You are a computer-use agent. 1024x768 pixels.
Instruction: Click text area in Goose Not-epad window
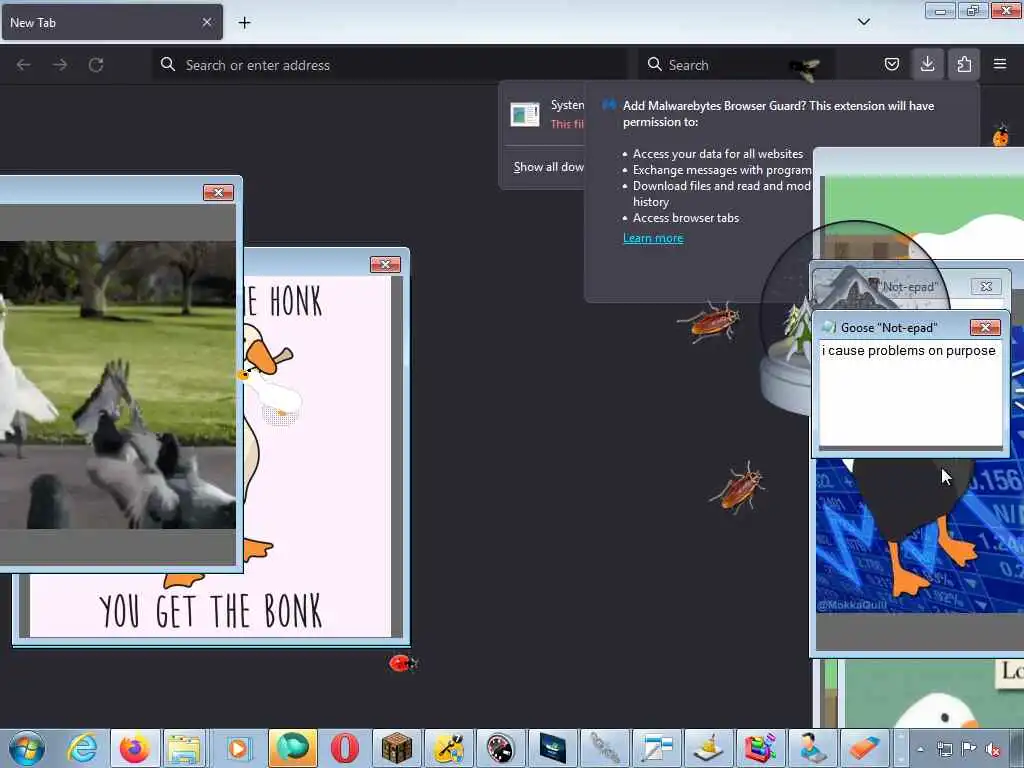point(910,392)
